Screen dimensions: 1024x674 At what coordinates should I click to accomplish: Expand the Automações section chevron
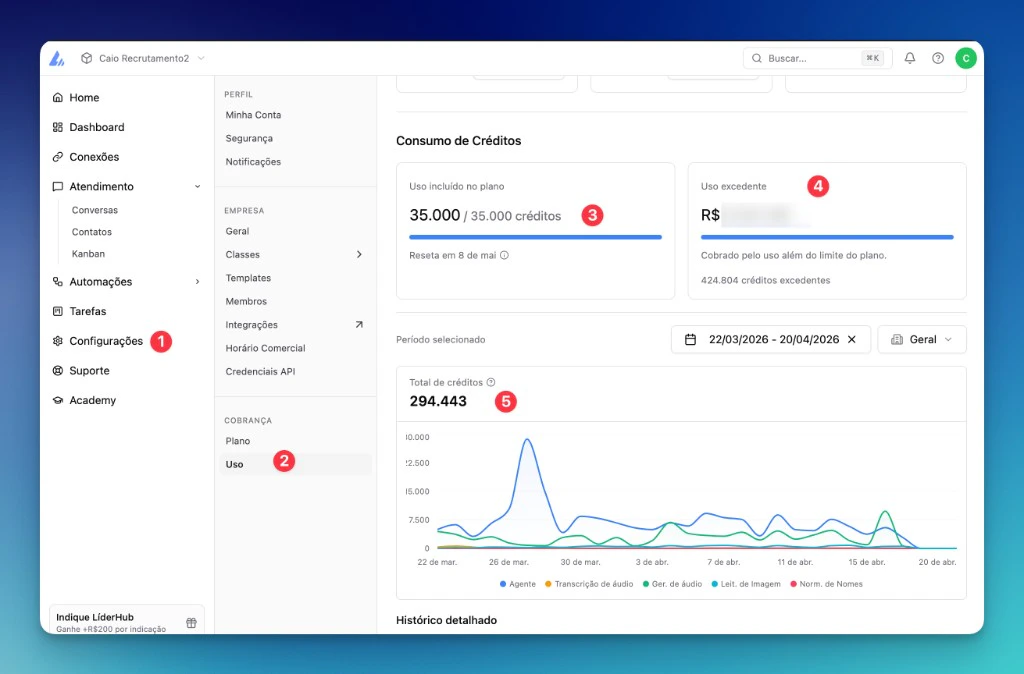tap(197, 281)
